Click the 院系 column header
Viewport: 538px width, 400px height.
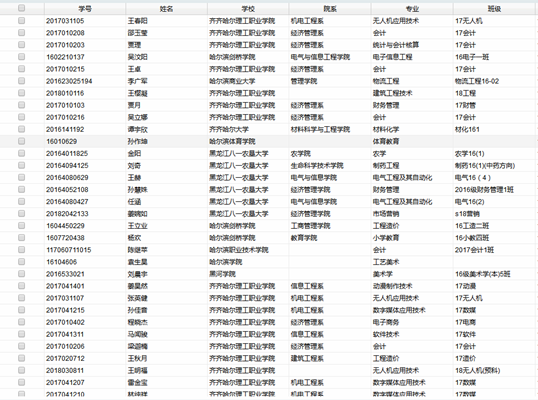tap(330, 9)
